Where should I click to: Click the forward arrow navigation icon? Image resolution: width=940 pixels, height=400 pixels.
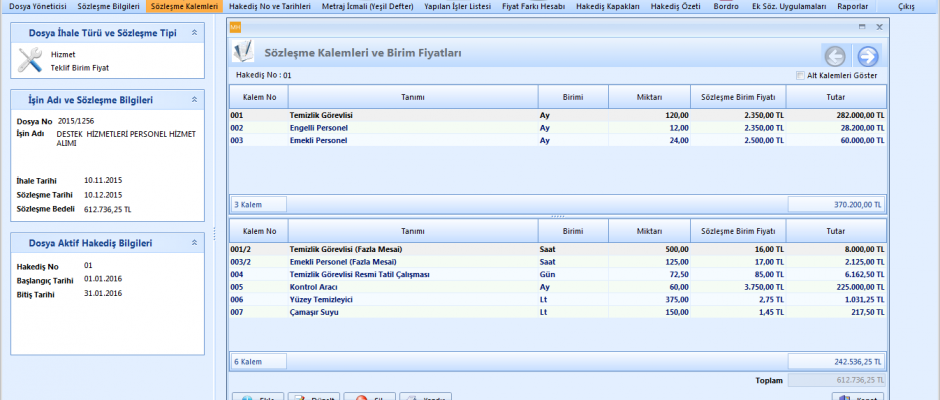pyautogui.click(x=868, y=57)
